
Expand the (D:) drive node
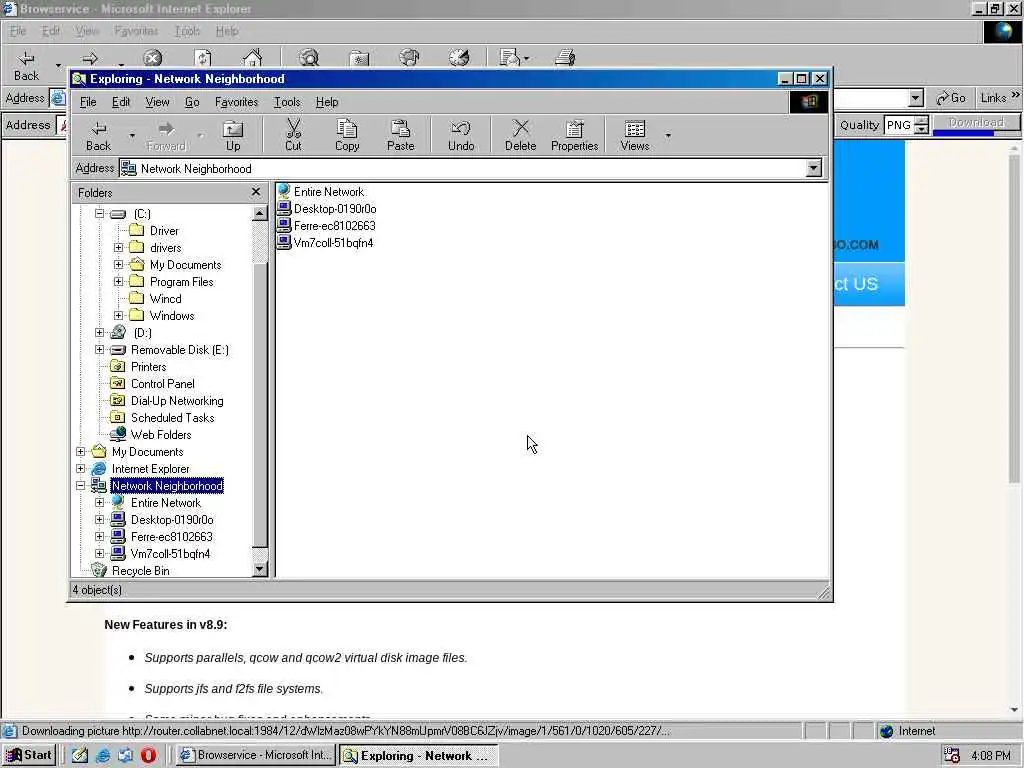pyautogui.click(x=99, y=332)
